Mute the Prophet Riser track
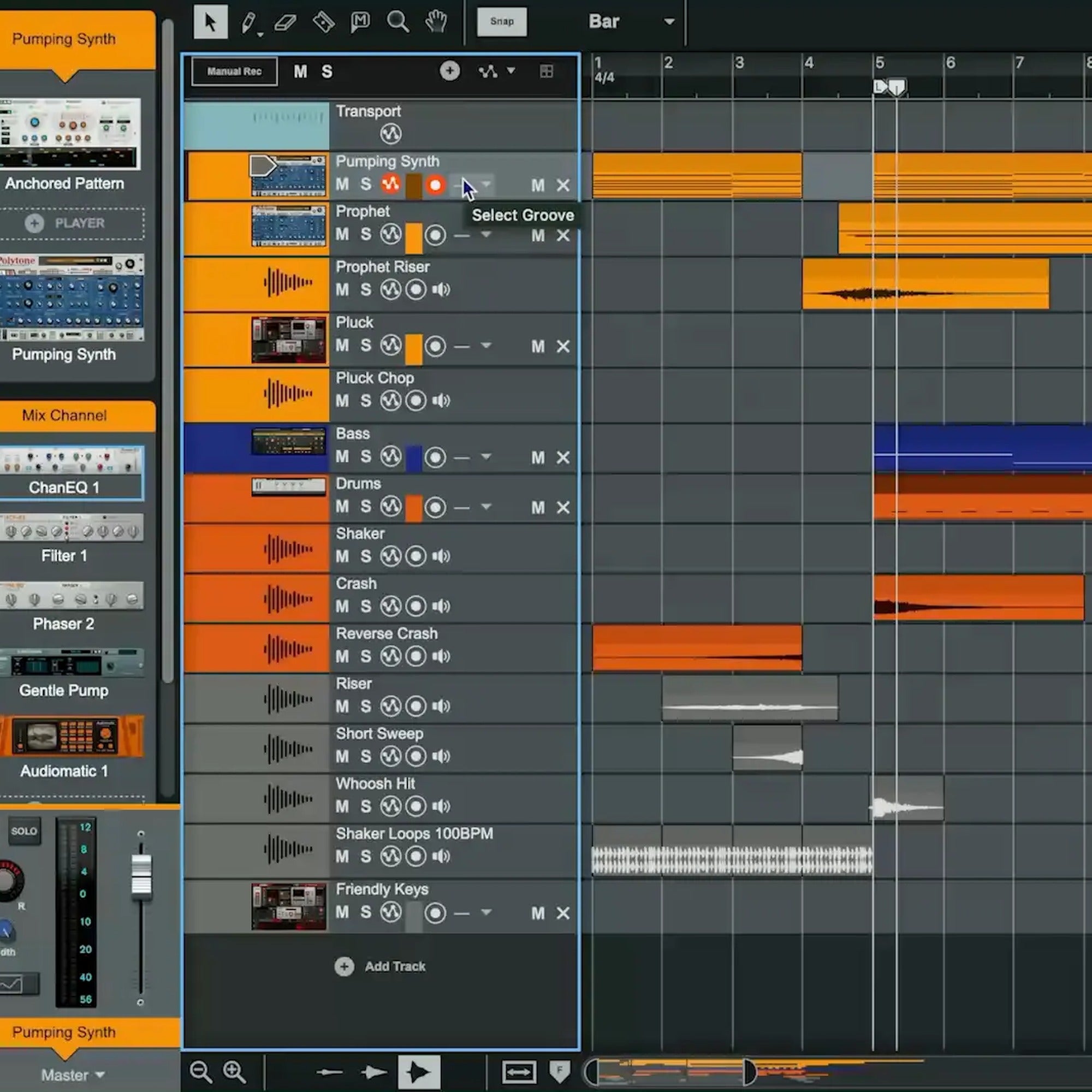This screenshot has width=1092, height=1092. point(342,289)
